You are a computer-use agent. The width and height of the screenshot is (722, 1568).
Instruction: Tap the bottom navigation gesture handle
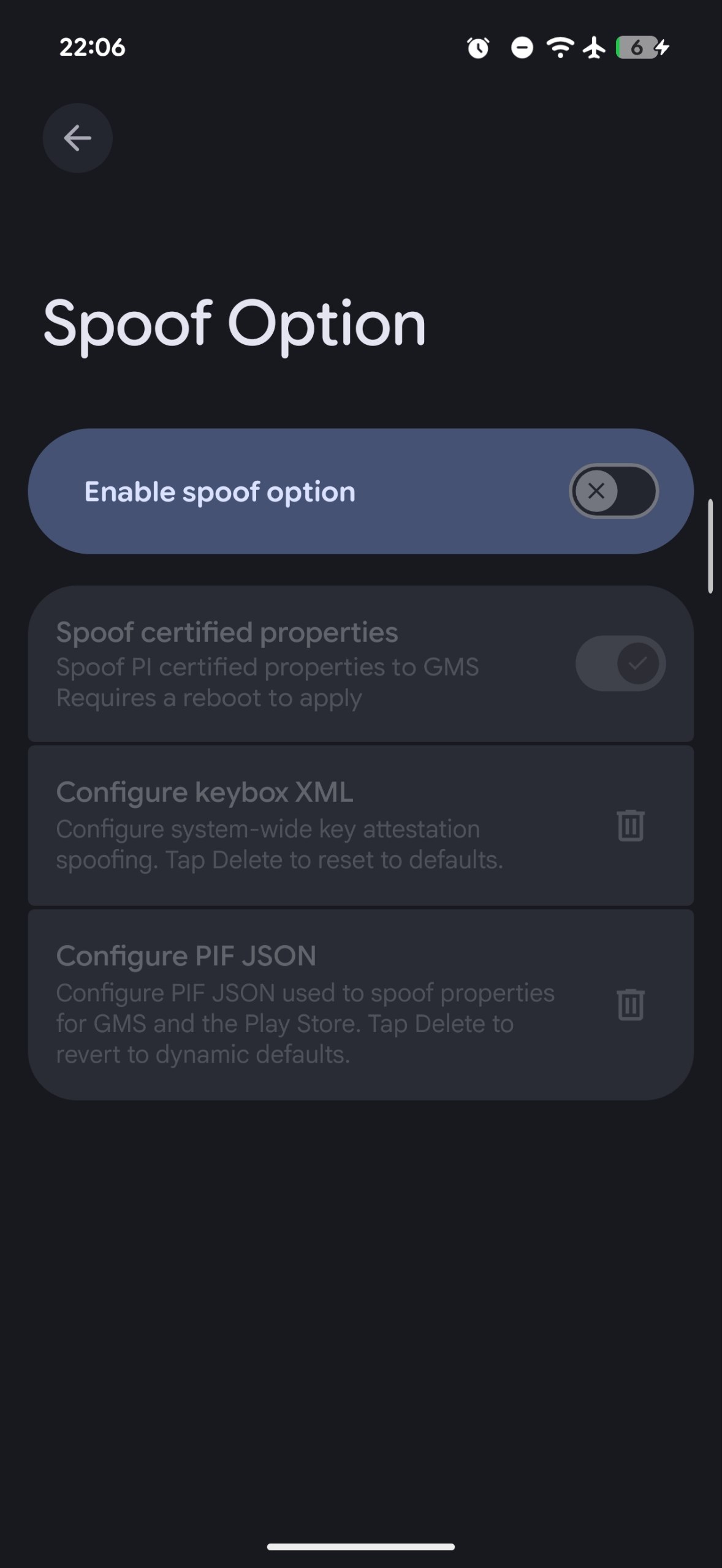pos(360,1547)
